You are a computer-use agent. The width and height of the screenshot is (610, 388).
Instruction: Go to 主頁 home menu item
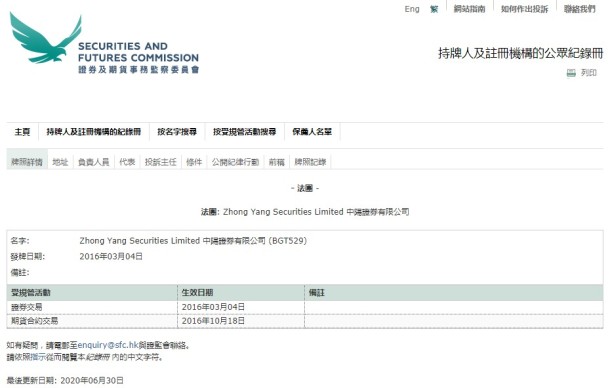(22, 132)
